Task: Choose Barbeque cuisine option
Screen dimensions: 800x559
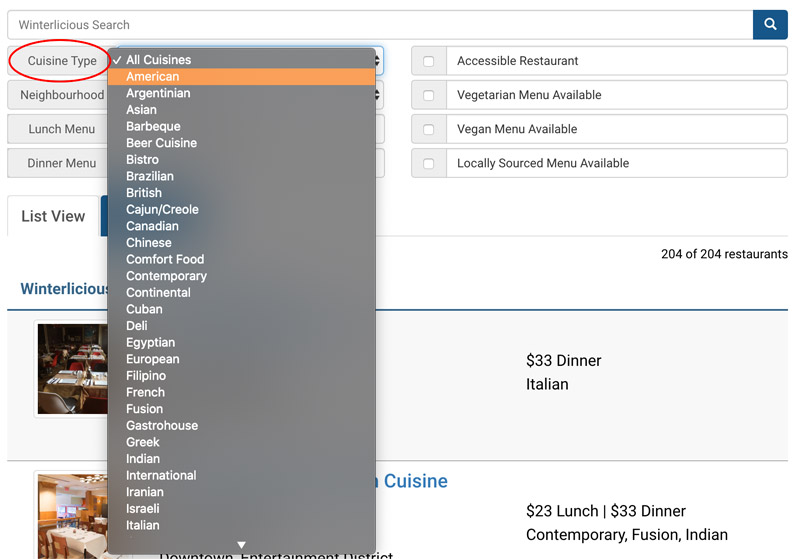Action: (242, 126)
